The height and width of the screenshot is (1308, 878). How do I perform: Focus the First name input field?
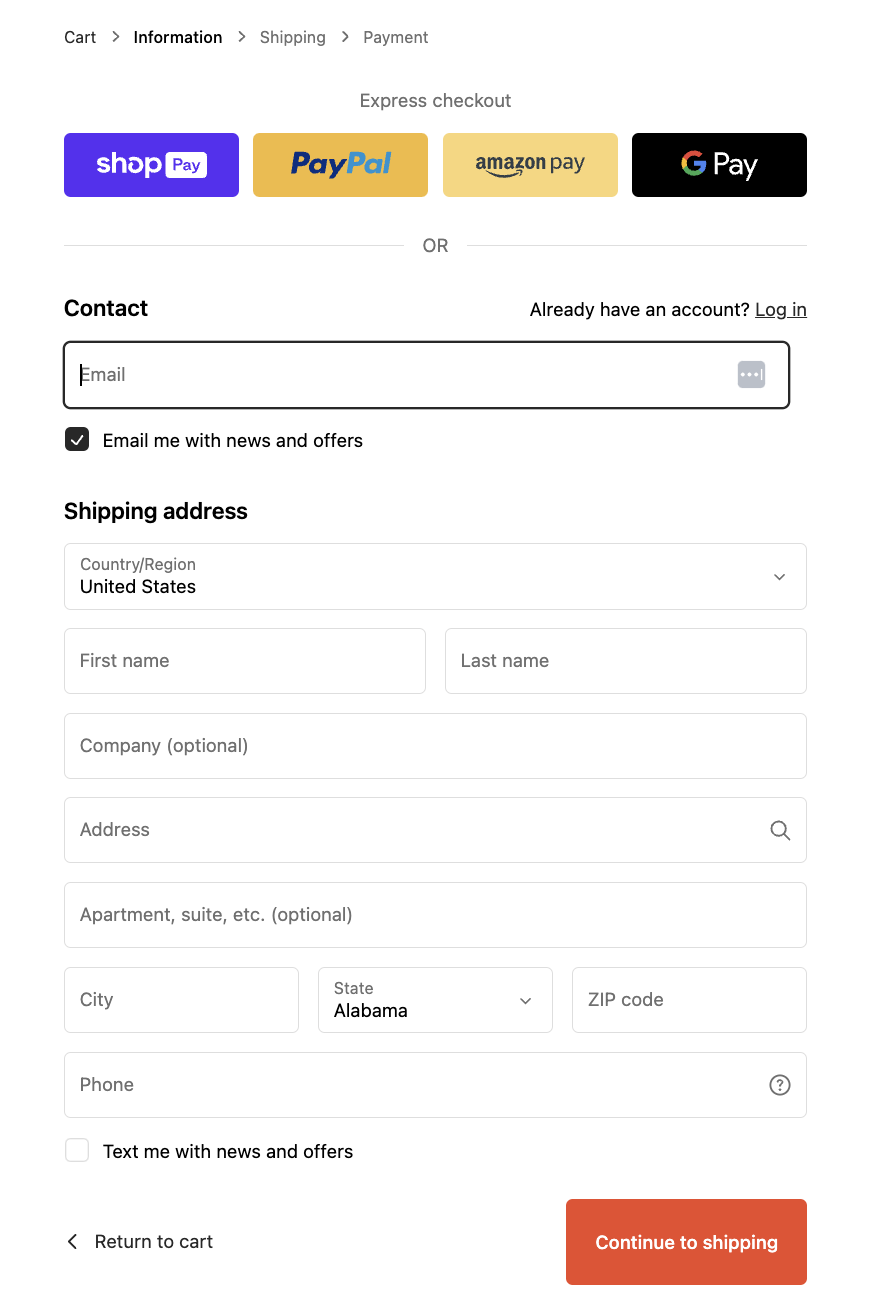pyautogui.click(x=245, y=661)
